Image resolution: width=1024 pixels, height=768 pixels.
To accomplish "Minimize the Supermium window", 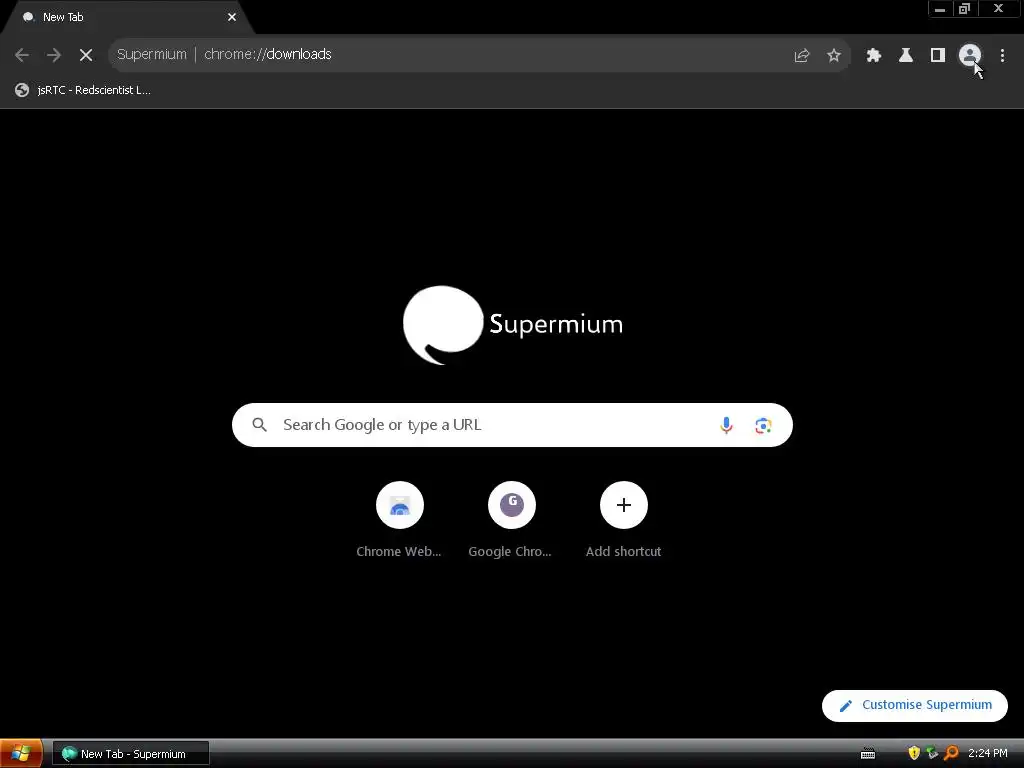I will point(940,9).
